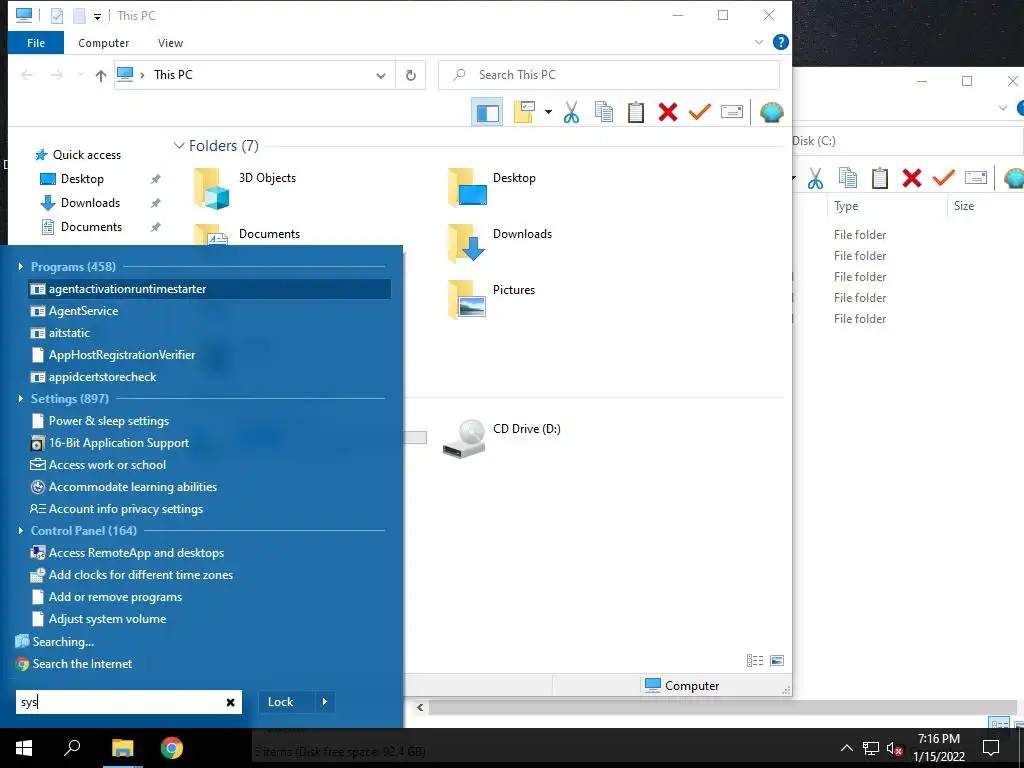Go up one level with the Up arrow
1024x768 pixels.
click(101, 75)
